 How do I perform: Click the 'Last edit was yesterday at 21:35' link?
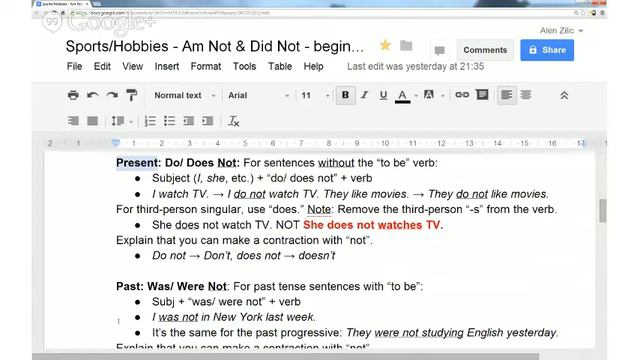[416, 66]
